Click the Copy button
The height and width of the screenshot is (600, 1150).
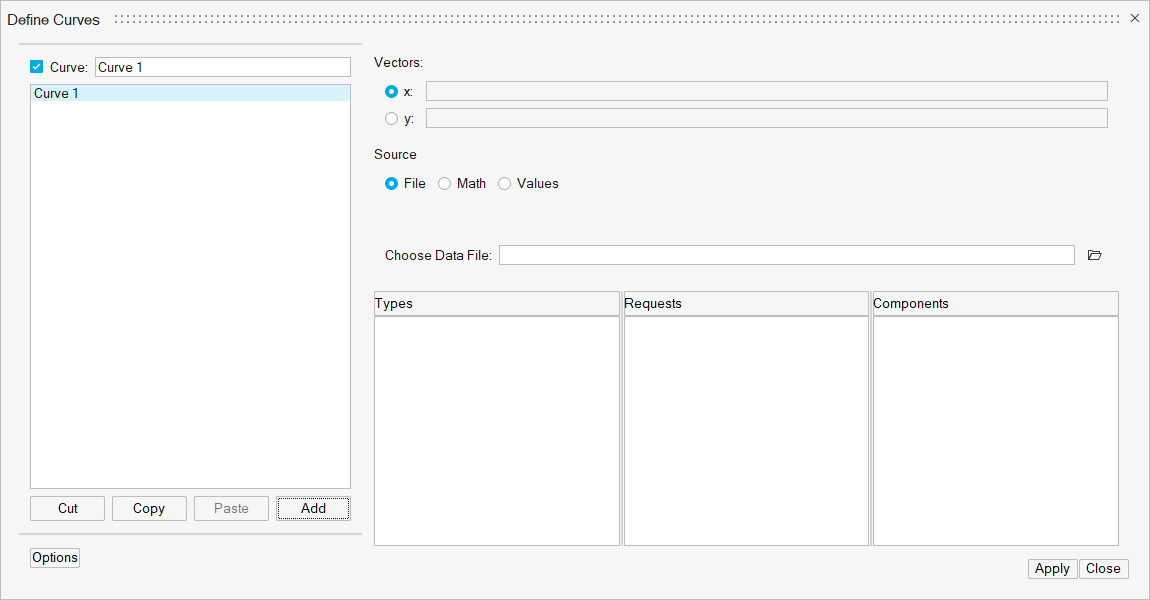(x=149, y=508)
